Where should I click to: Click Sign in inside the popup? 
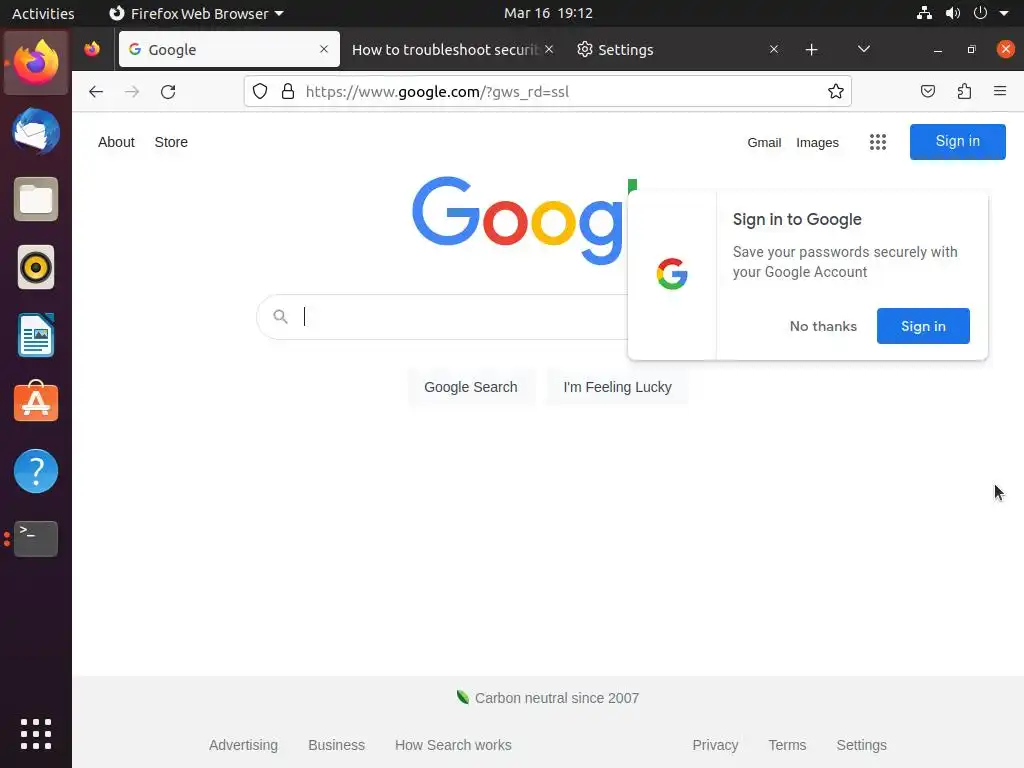click(x=923, y=326)
